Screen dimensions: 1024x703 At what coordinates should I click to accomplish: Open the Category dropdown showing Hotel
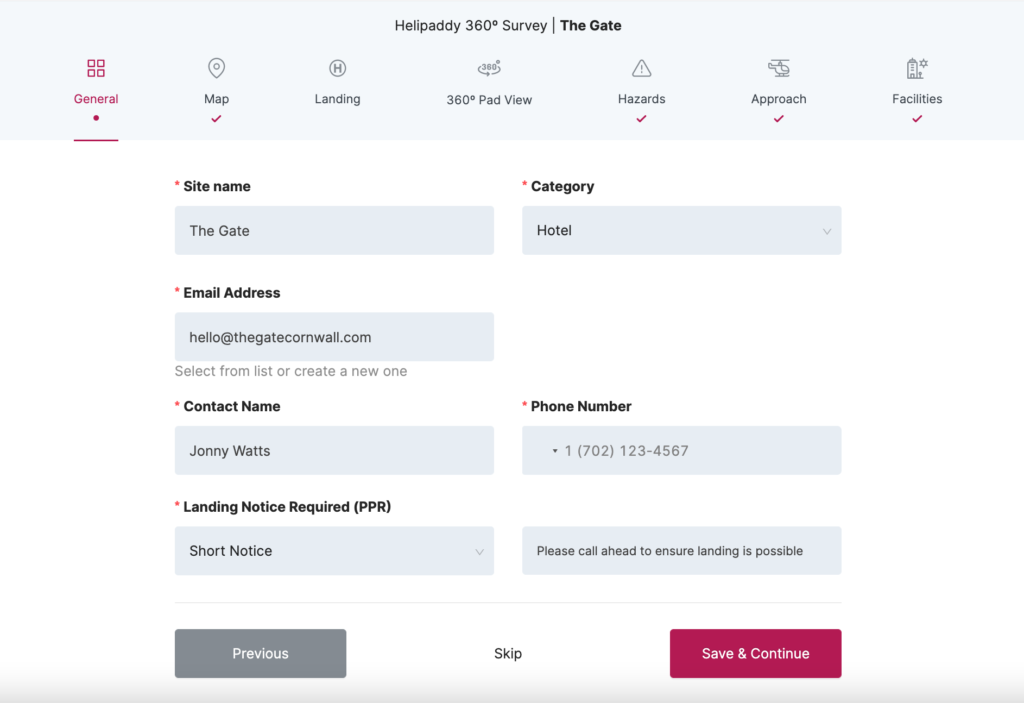pyautogui.click(x=681, y=231)
